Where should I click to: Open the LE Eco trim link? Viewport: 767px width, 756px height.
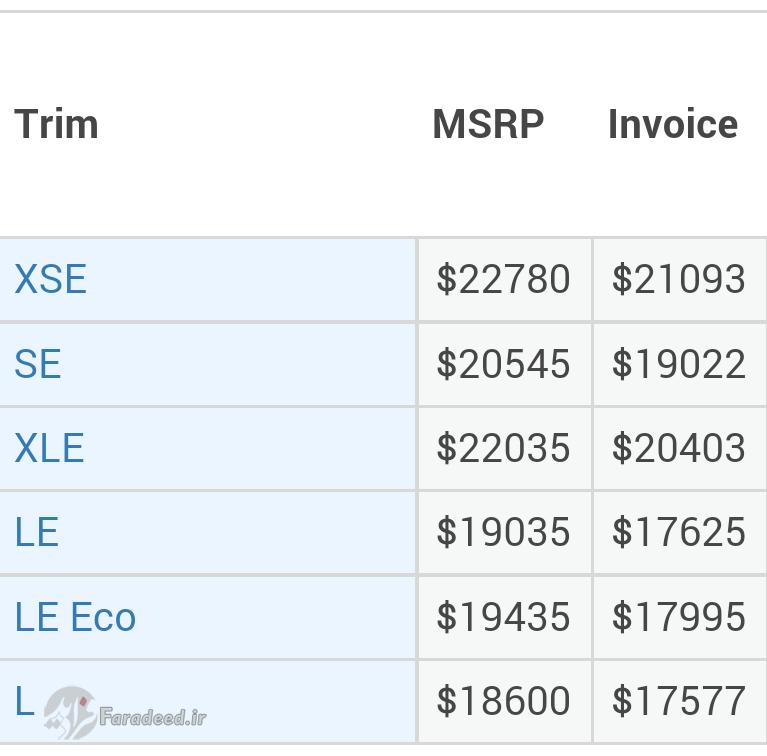[75, 617]
